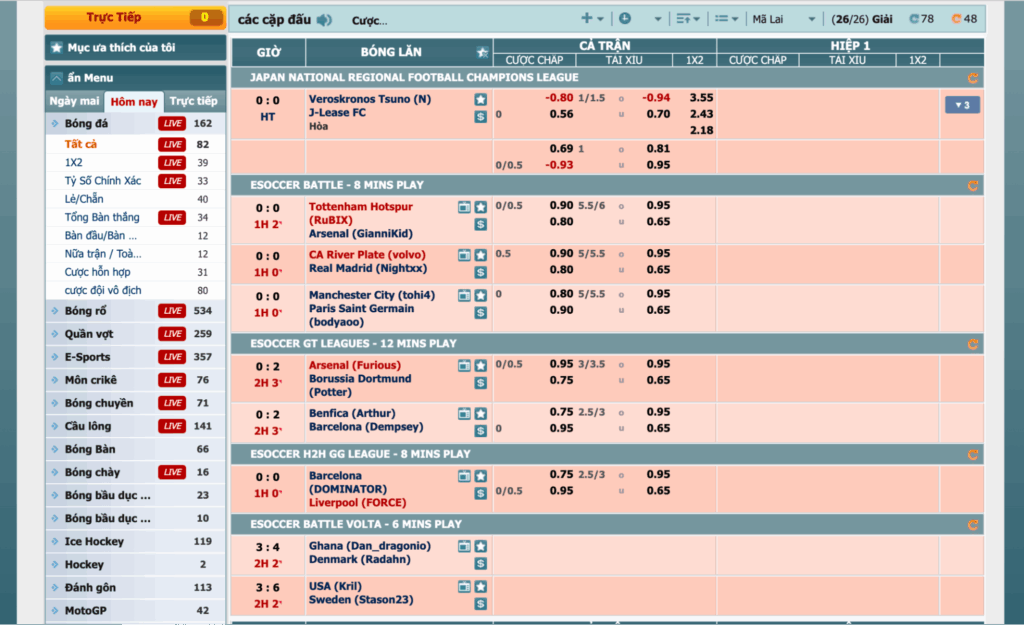Click the dollar icon for CA River Plate match
Viewport: 1024px width, 625px height.
click(480, 272)
